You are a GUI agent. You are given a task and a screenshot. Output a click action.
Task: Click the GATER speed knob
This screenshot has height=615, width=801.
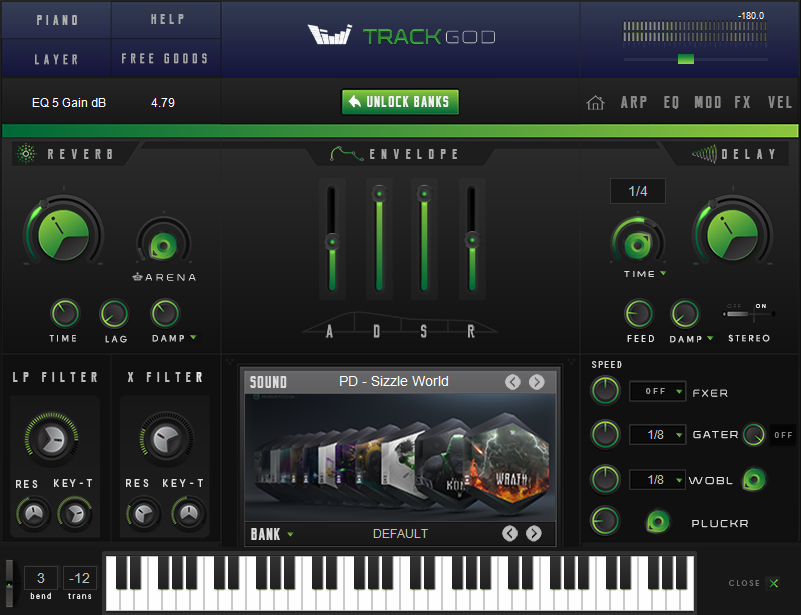(x=605, y=435)
